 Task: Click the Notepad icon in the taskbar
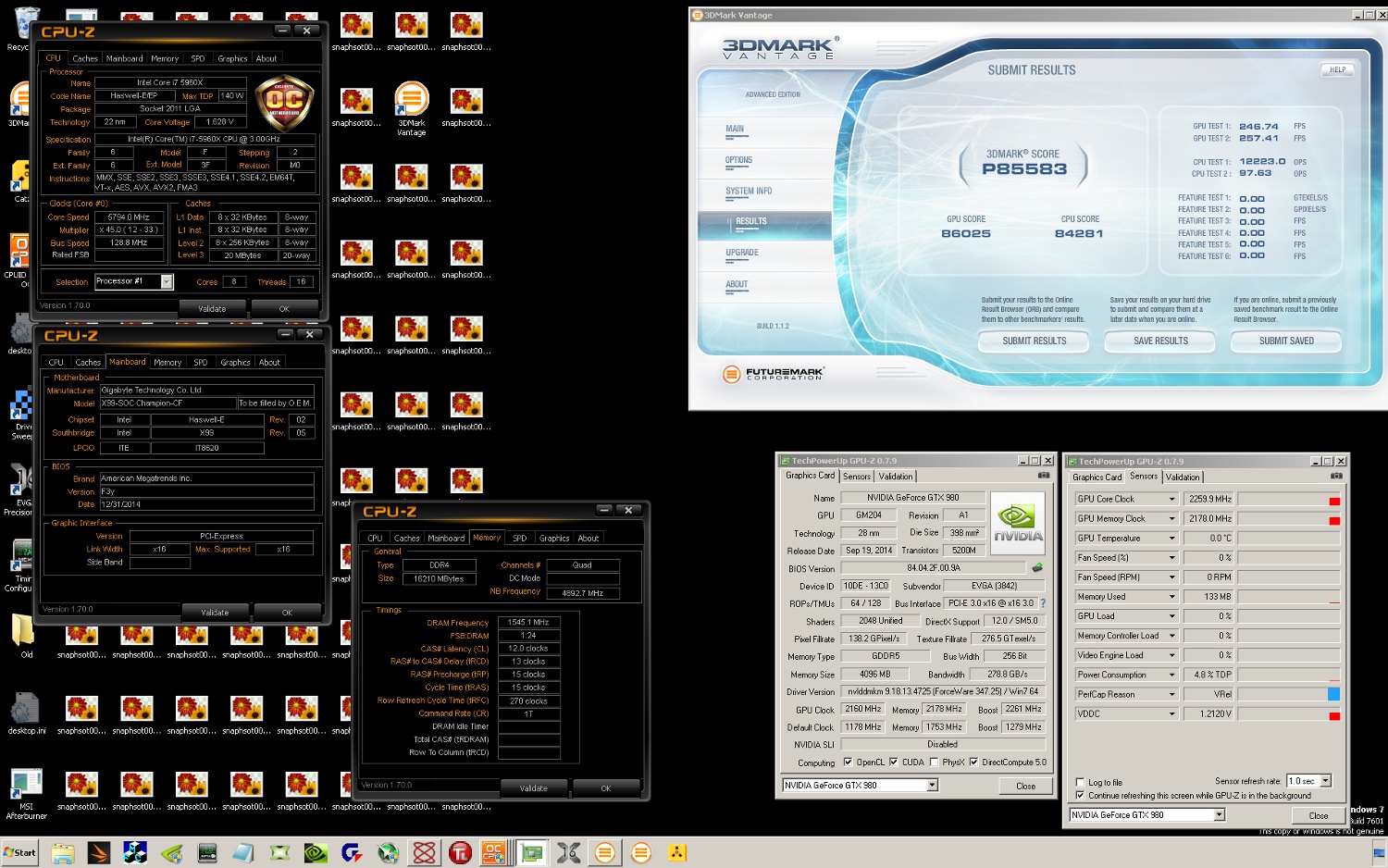243,853
